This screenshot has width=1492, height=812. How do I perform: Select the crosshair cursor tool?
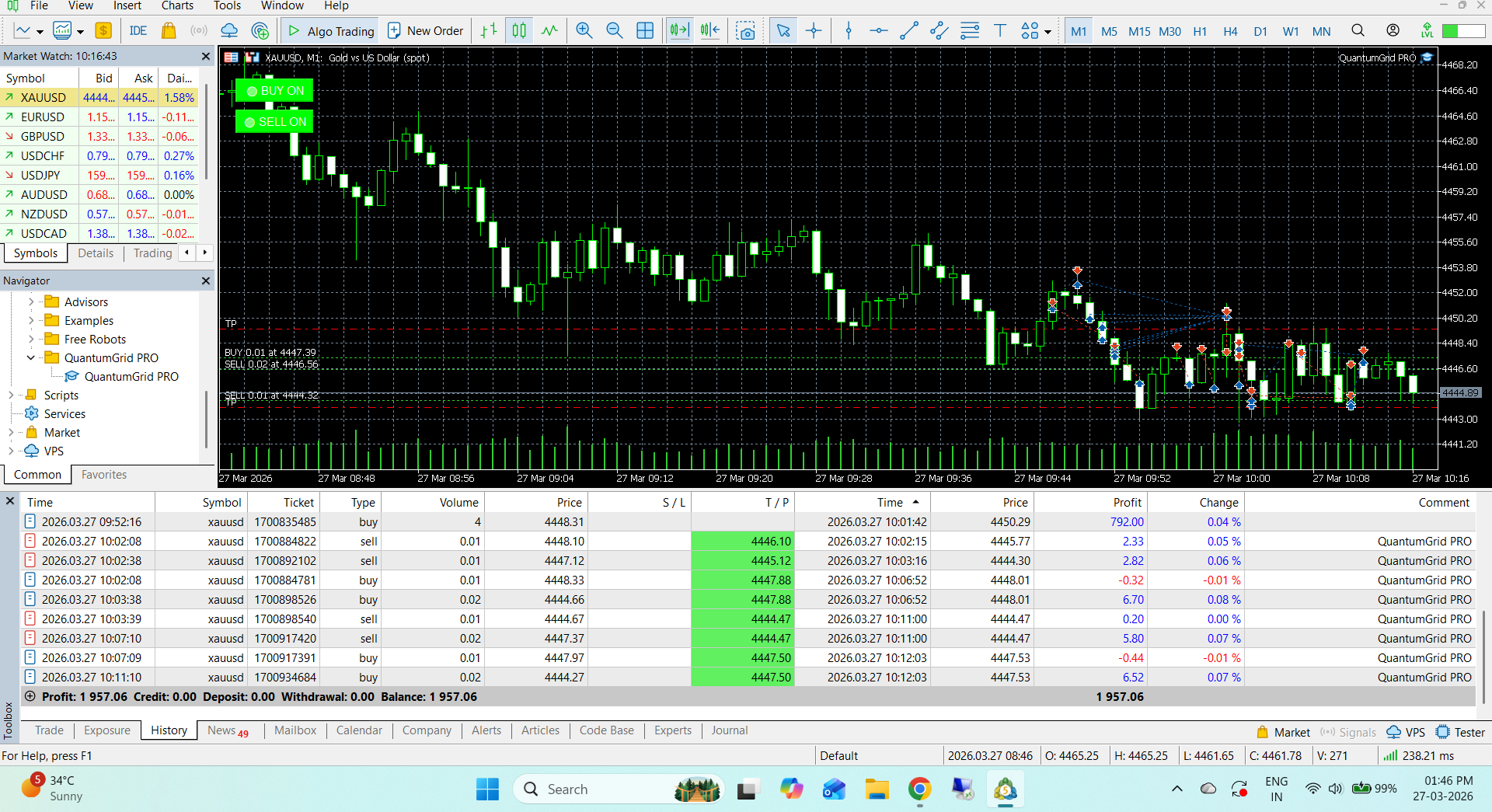(813, 31)
